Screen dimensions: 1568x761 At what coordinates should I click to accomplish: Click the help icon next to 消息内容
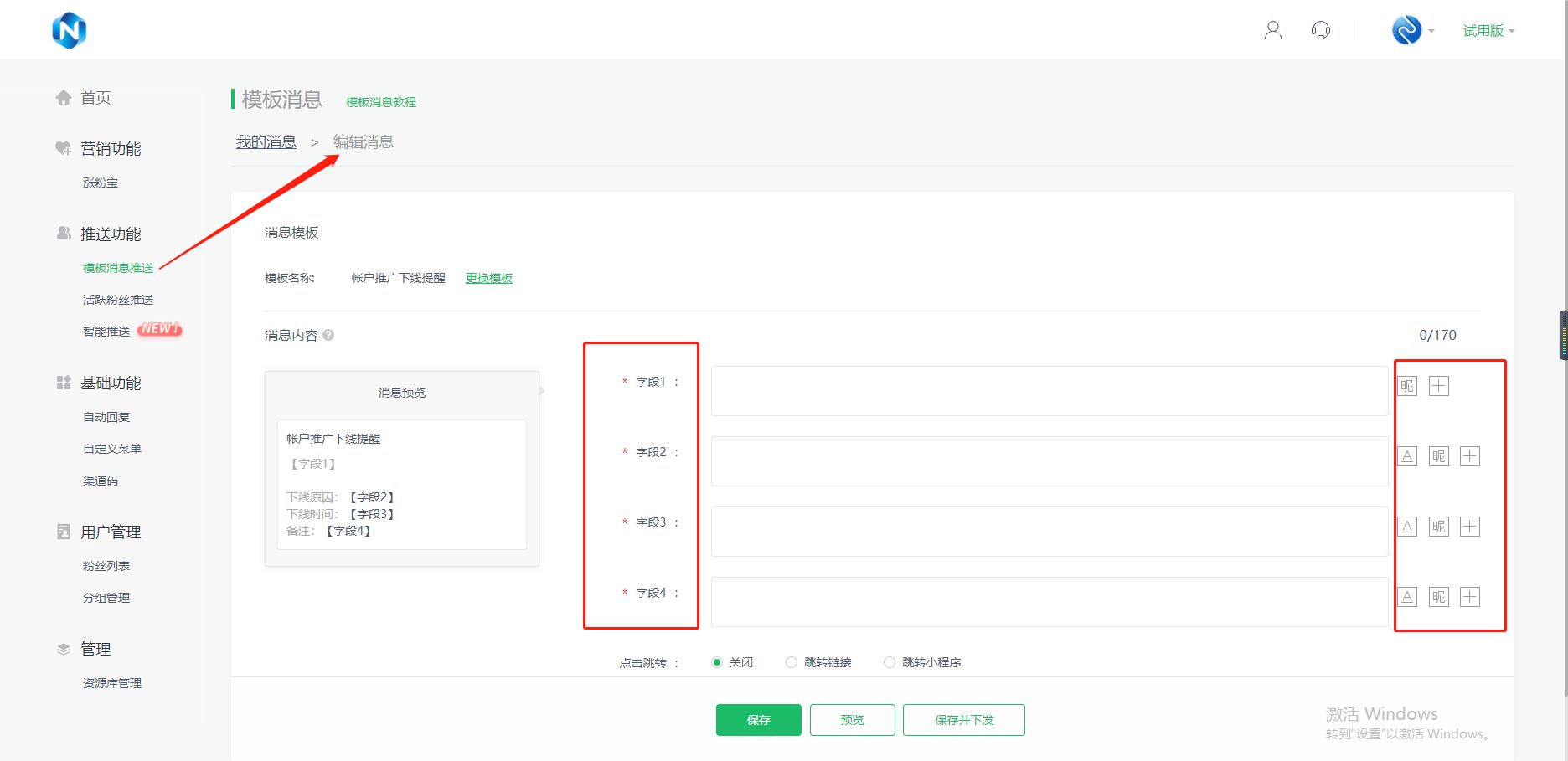coord(328,335)
